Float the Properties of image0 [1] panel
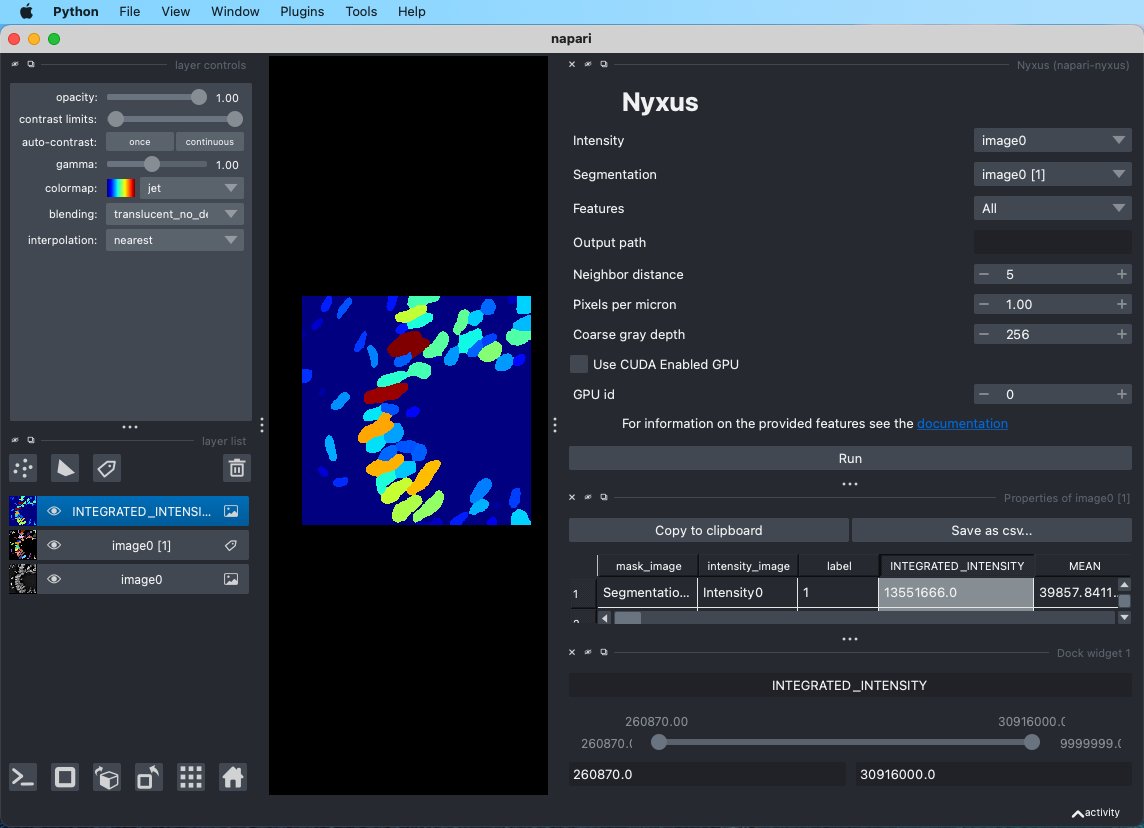This screenshot has height=828, width=1144. (604, 497)
